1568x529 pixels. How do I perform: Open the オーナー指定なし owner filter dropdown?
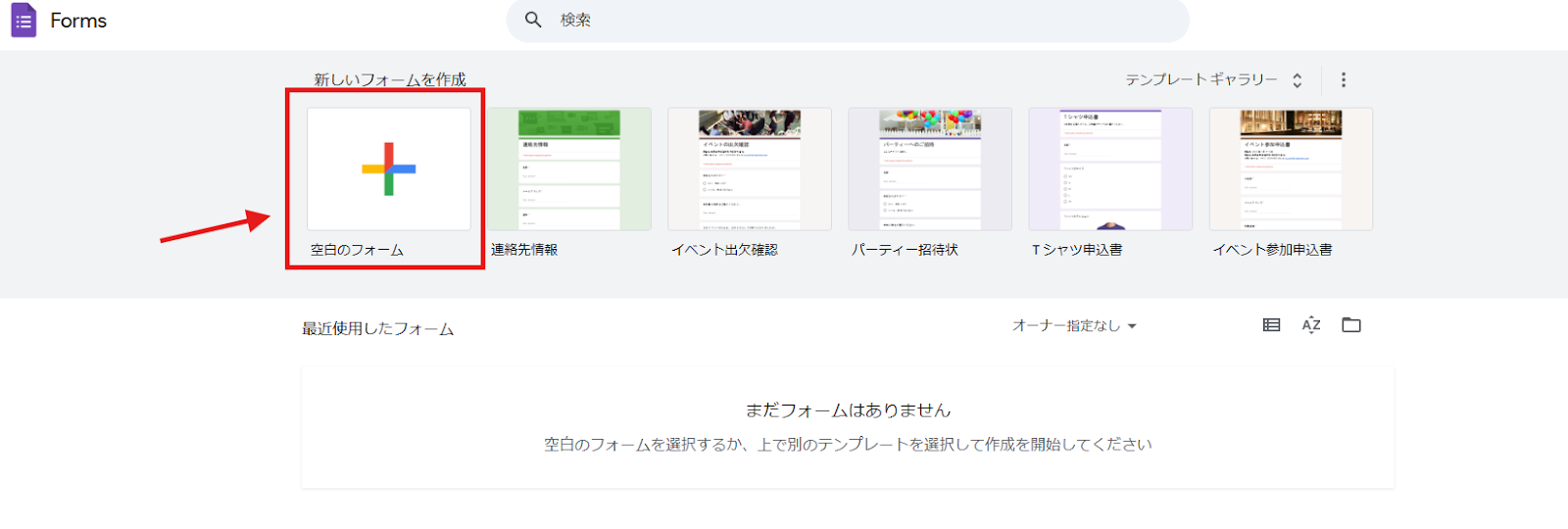(x=1074, y=325)
